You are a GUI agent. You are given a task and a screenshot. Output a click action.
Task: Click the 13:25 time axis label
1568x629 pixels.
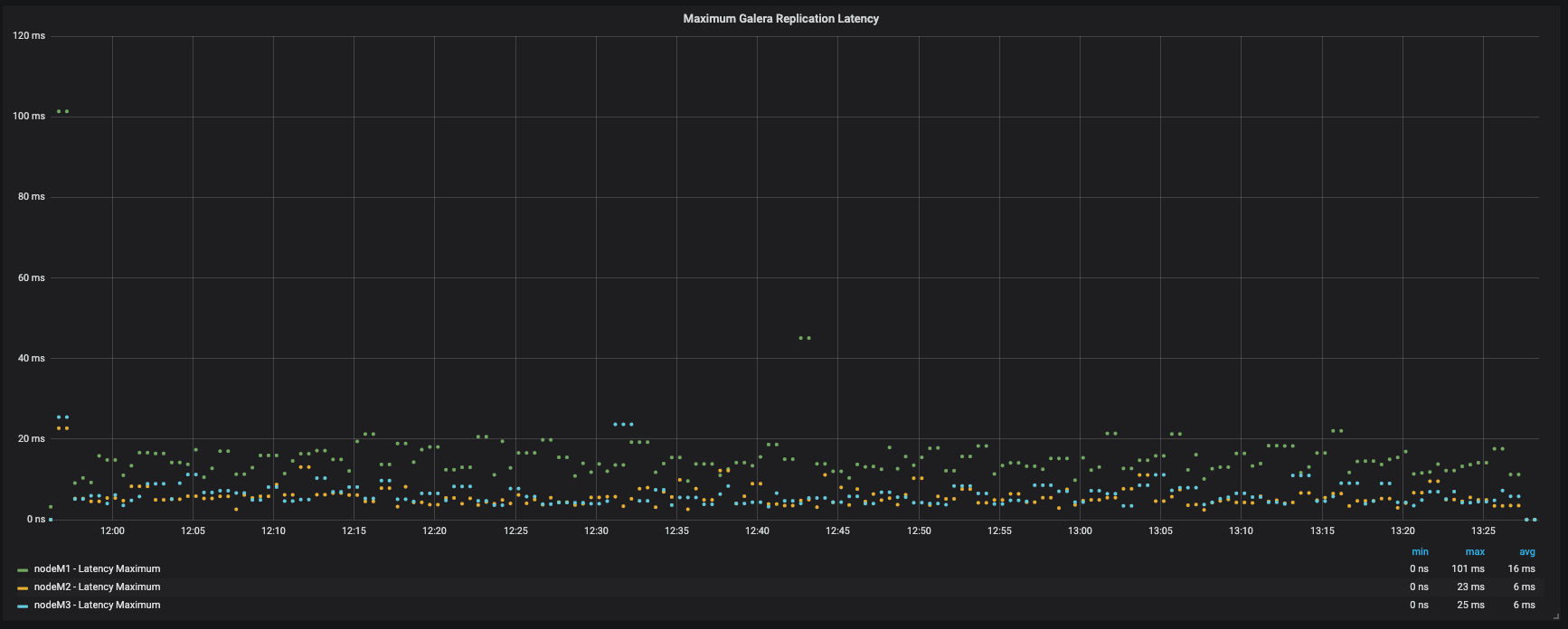[x=1483, y=531]
